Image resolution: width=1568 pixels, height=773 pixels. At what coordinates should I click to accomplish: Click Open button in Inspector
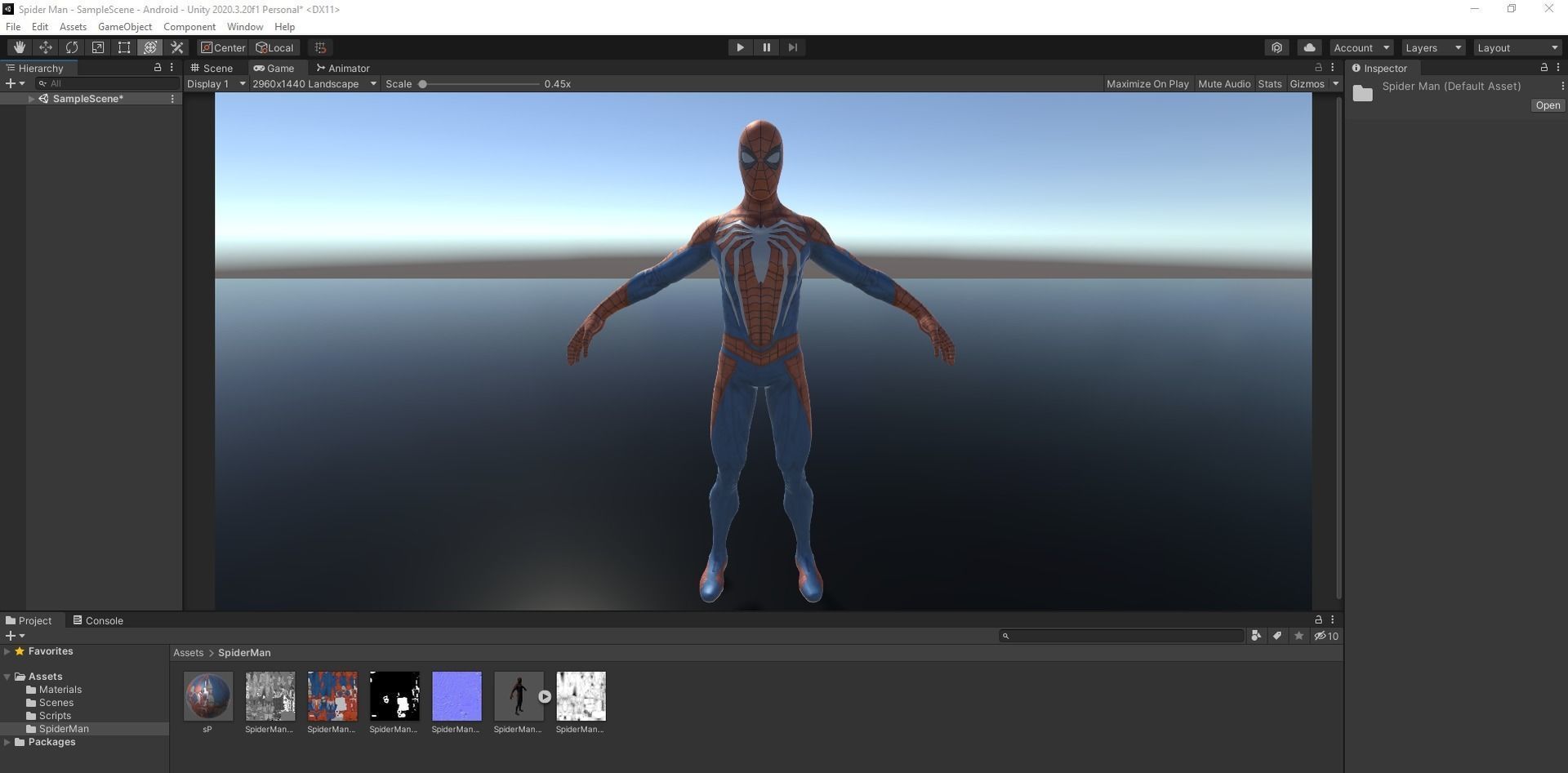coord(1548,105)
